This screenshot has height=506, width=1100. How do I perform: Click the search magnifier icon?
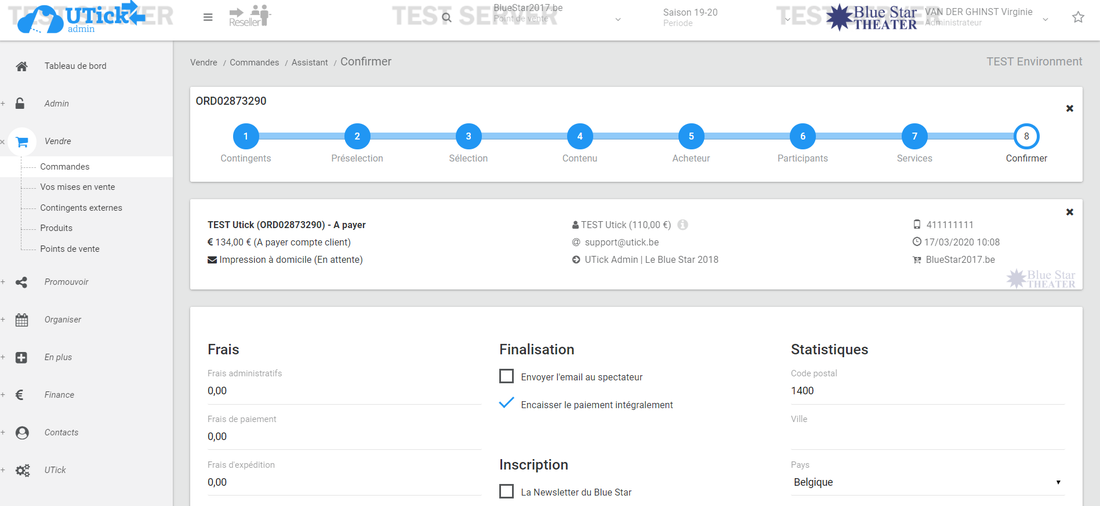(446, 18)
